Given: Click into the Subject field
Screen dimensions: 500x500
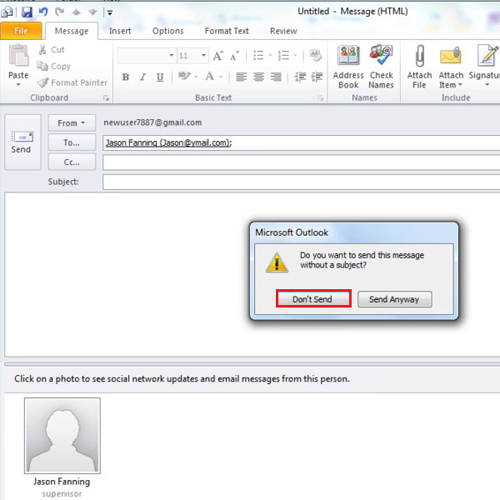Looking at the screenshot, I should point(301,182).
